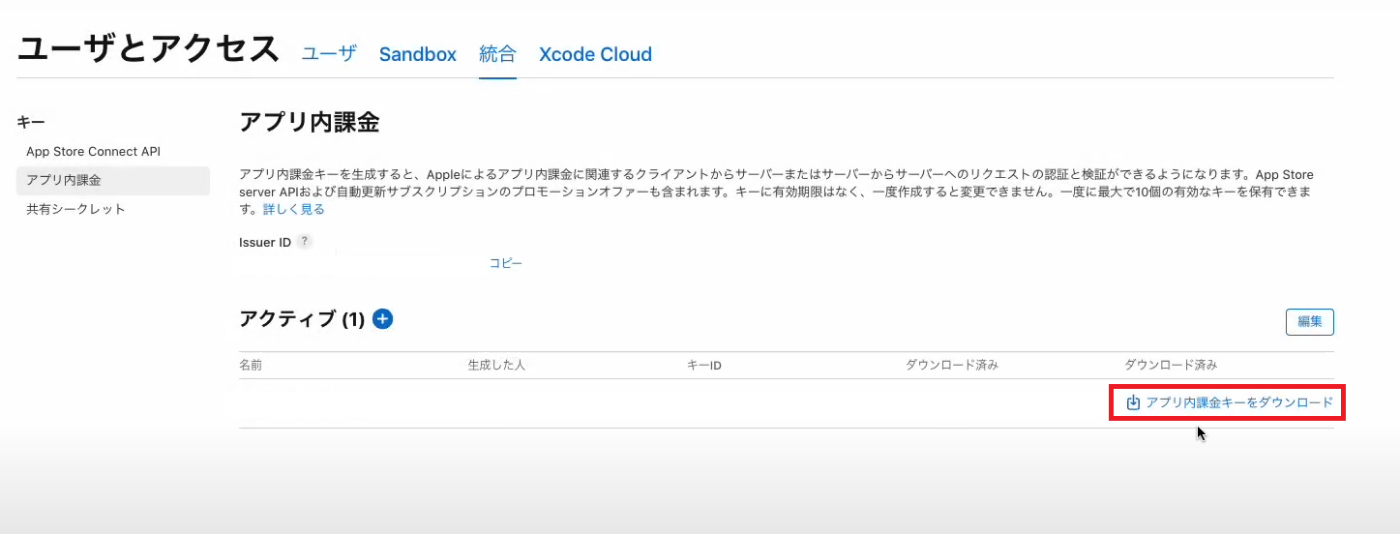
Task: Click the アプリ内課金 section heading
Action: pos(310,123)
